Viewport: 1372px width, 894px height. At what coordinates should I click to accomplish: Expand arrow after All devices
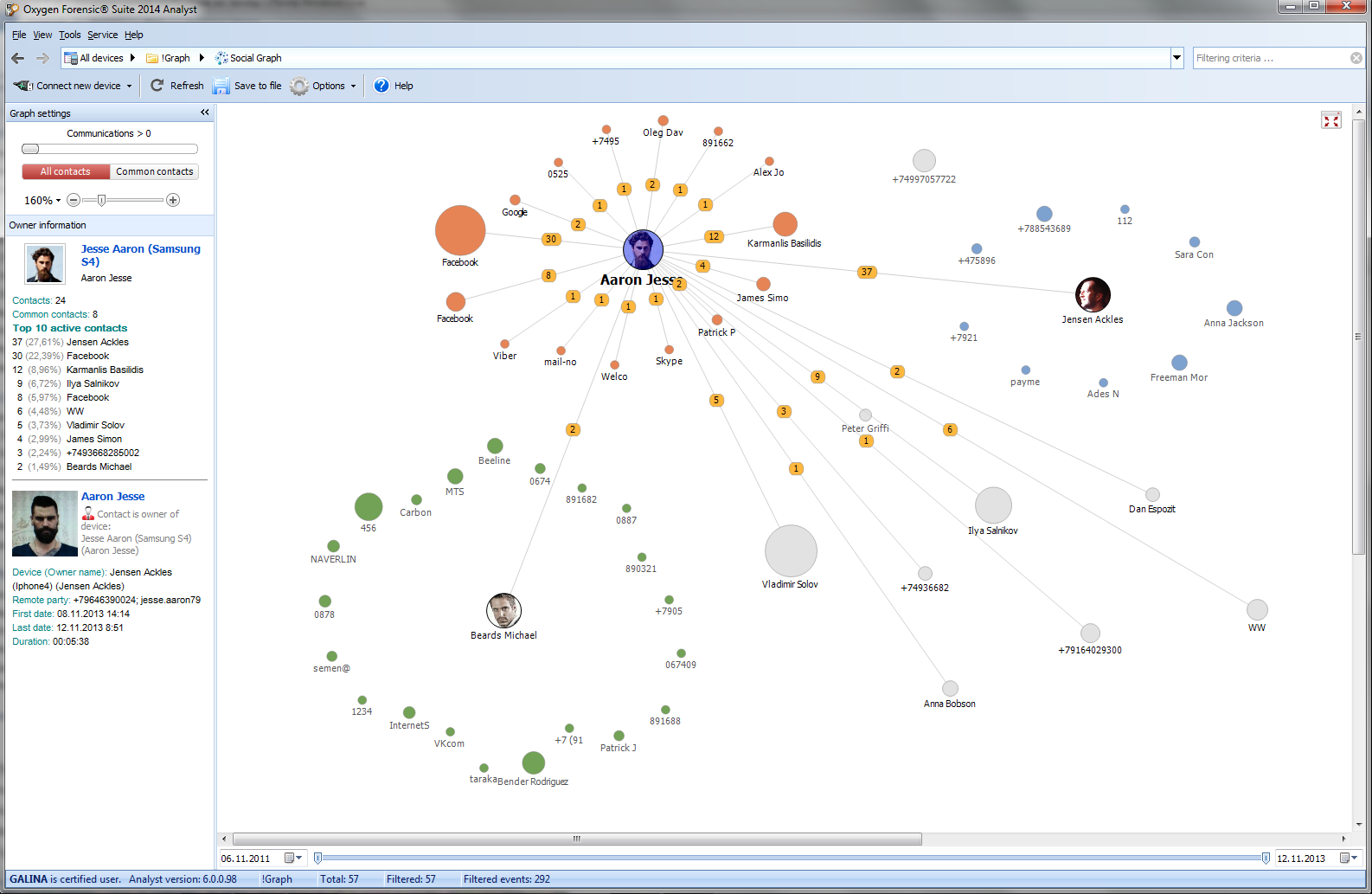[132, 58]
